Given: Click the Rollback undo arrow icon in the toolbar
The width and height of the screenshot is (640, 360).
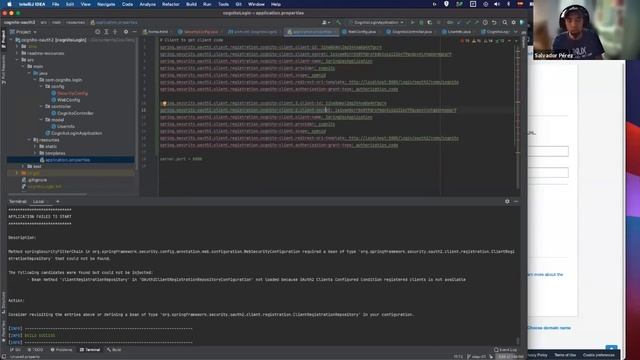Looking at the screenshot, I should pyautogui.click(x=494, y=22).
